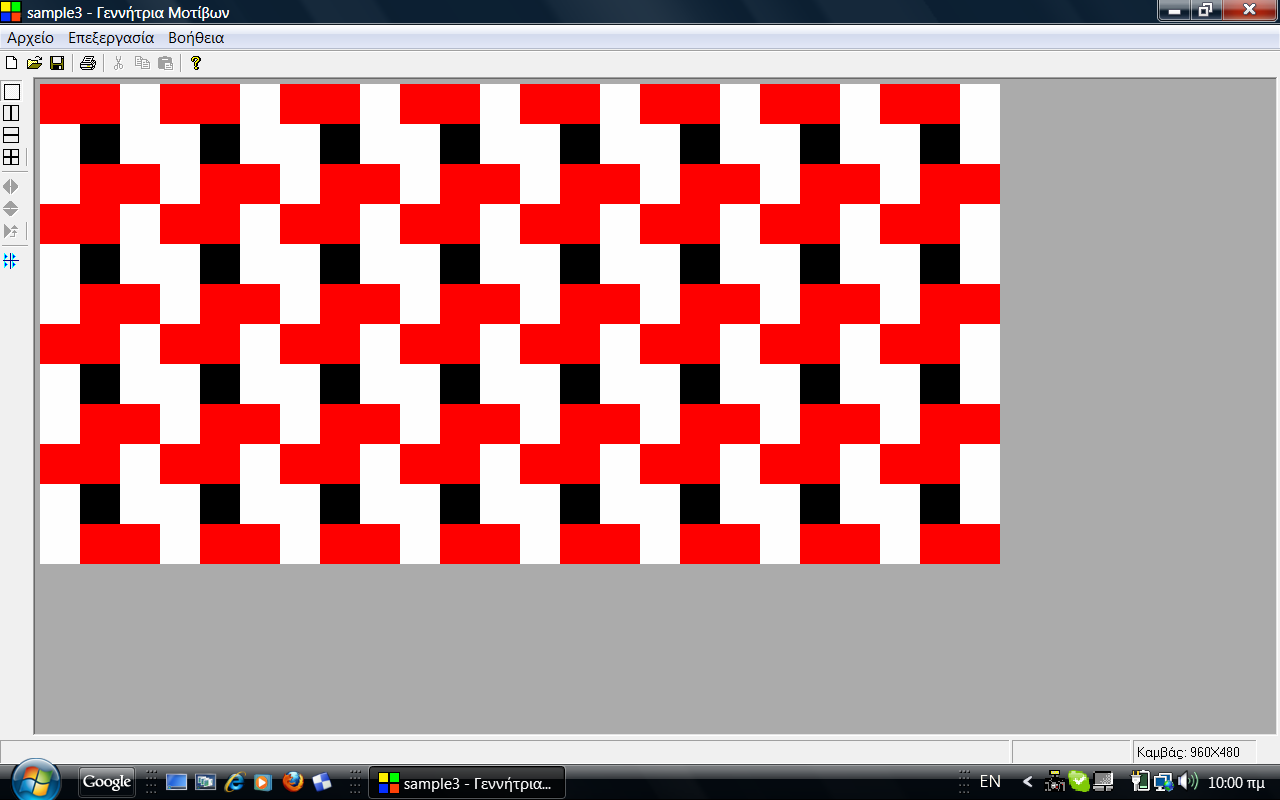Screen dimensions: 1280x800
Task: Click the battery power tray icon
Action: 1140,782
